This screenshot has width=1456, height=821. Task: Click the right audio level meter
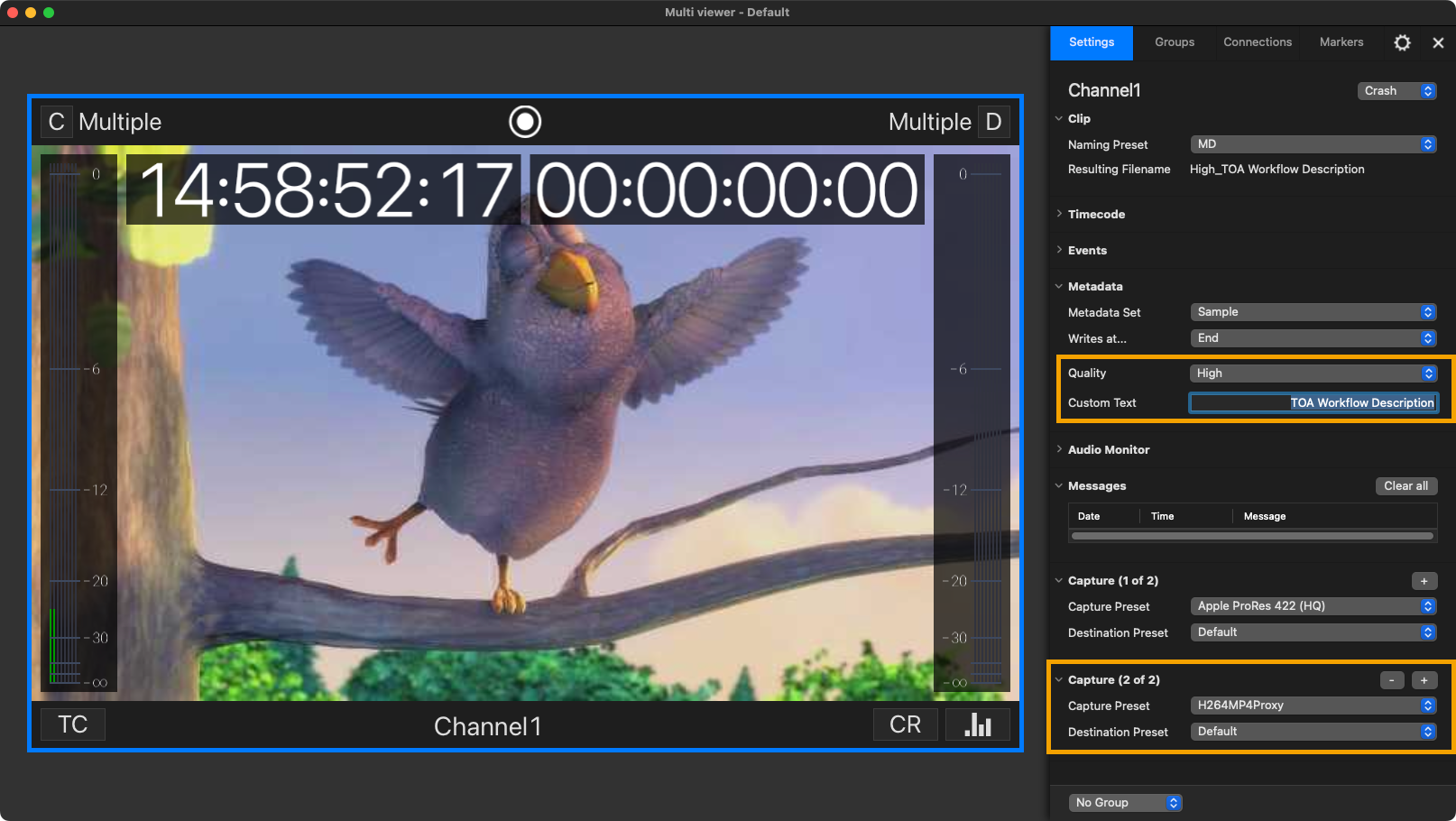pos(972,421)
